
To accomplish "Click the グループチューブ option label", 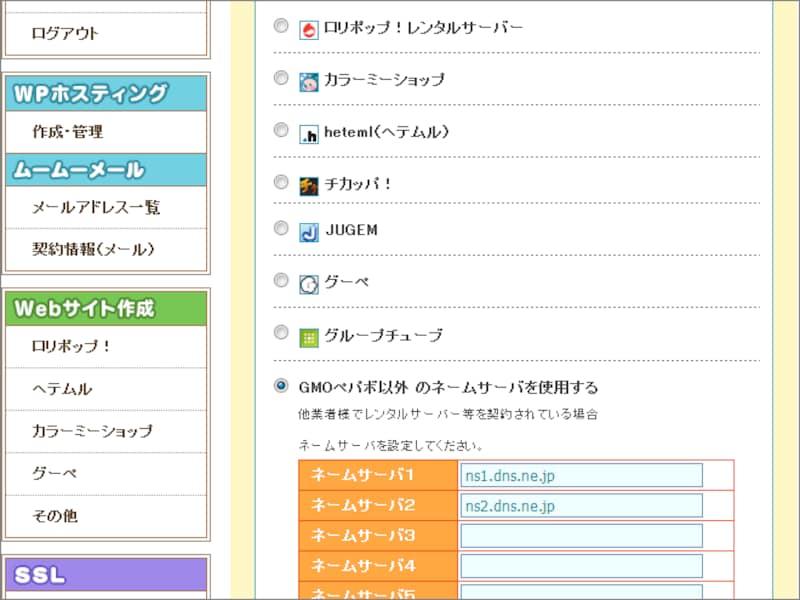I will tap(384, 335).
